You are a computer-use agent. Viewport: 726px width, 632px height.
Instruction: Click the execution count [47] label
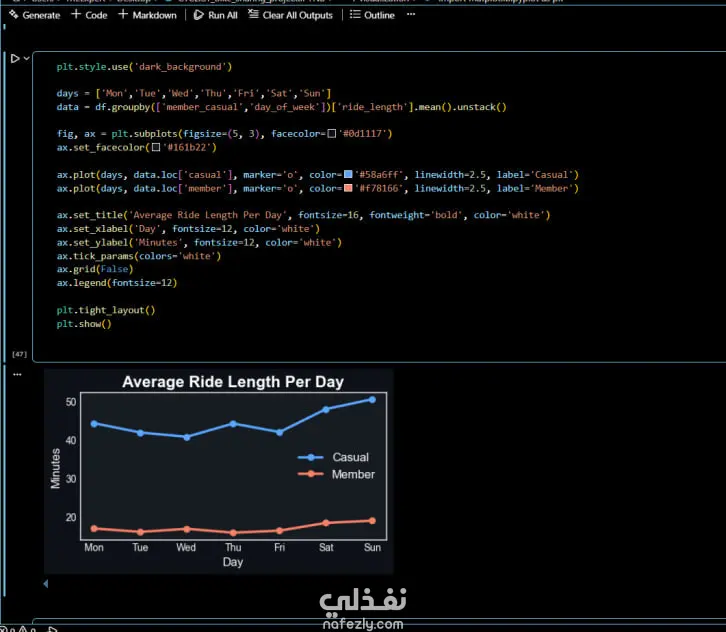19,354
